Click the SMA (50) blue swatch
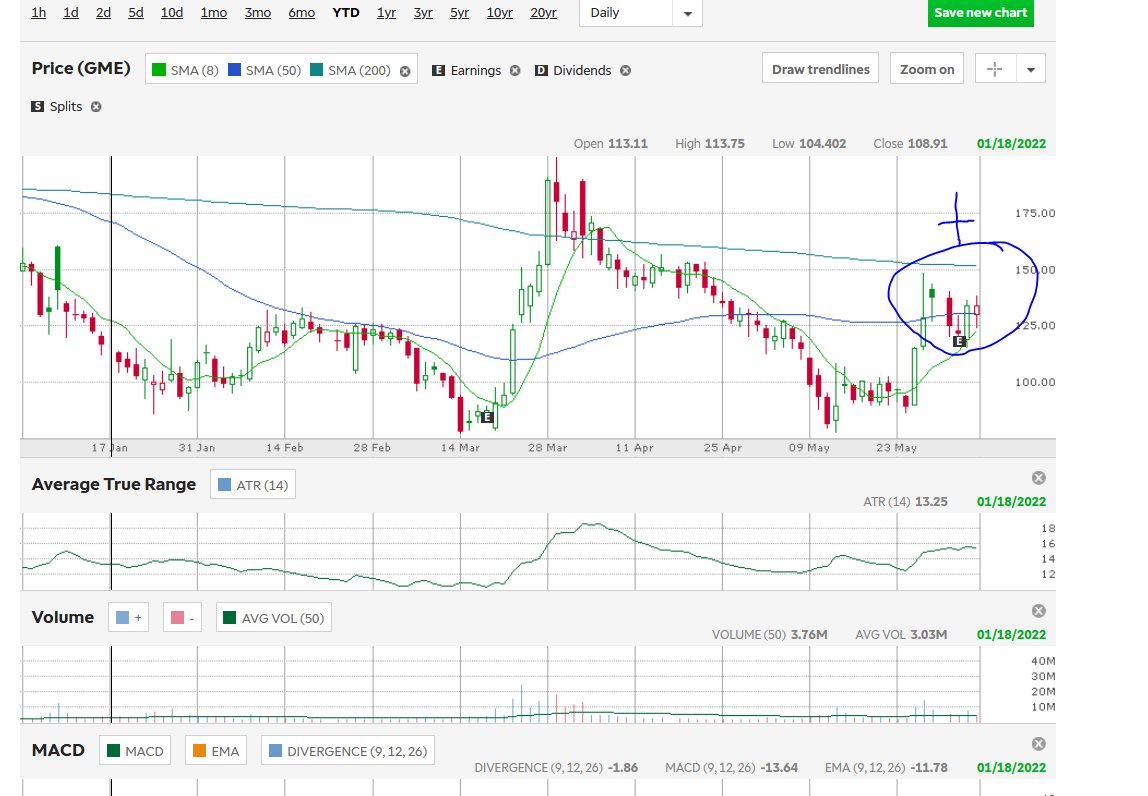1148x796 pixels. coord(234,70)
